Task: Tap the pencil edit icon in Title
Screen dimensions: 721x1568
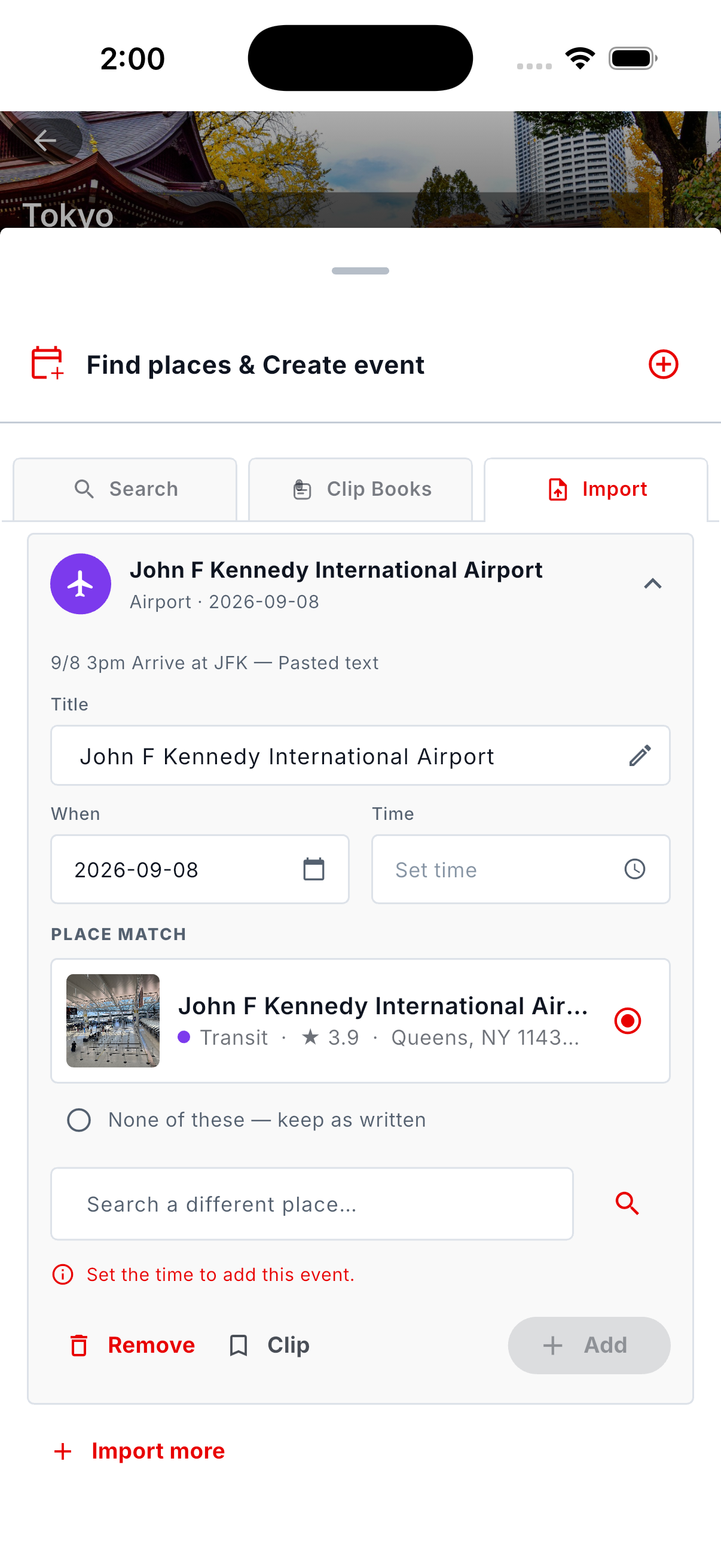Action: tap(640, 755)
